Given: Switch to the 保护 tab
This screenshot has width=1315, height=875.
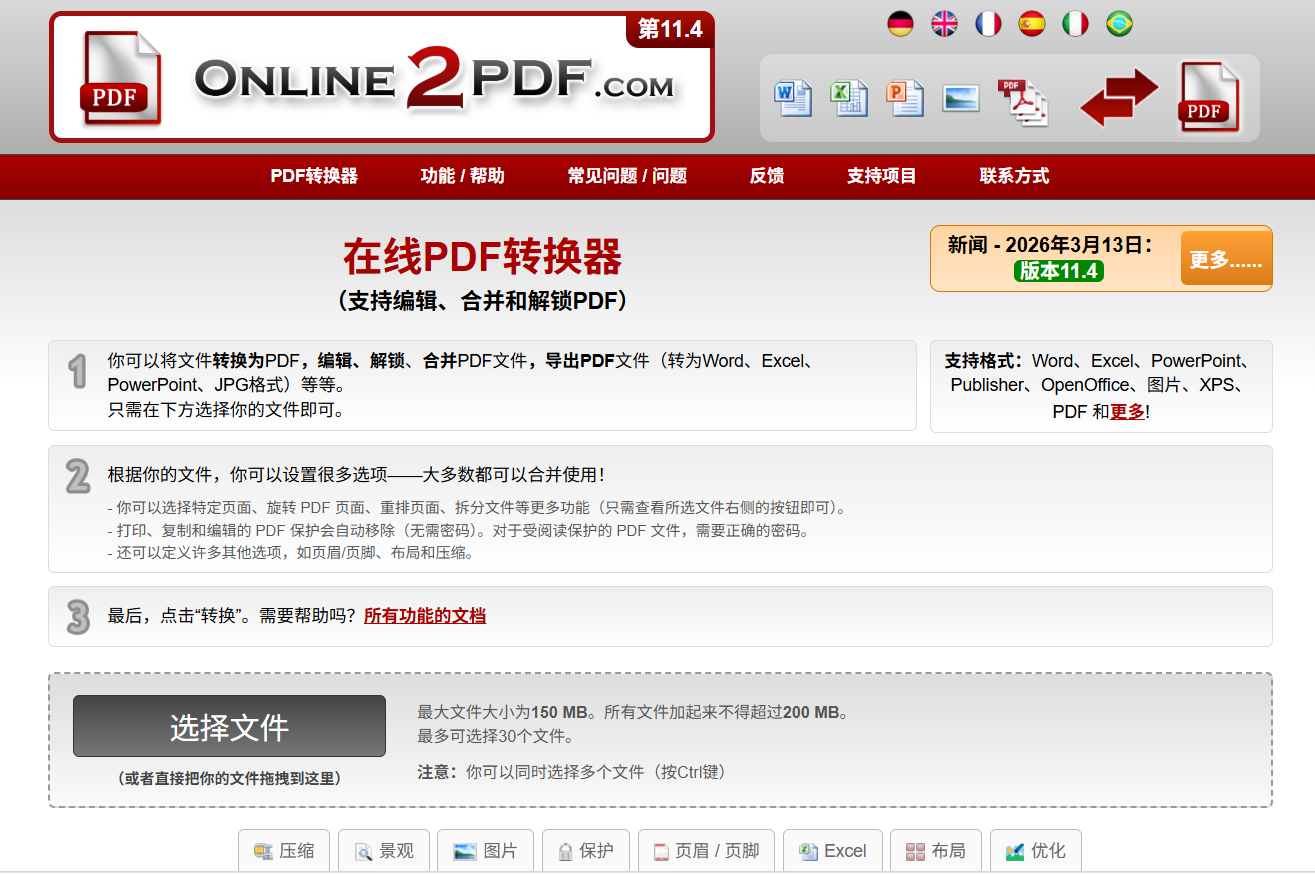Looking at the screenshot, I should (x=586, y=851).
